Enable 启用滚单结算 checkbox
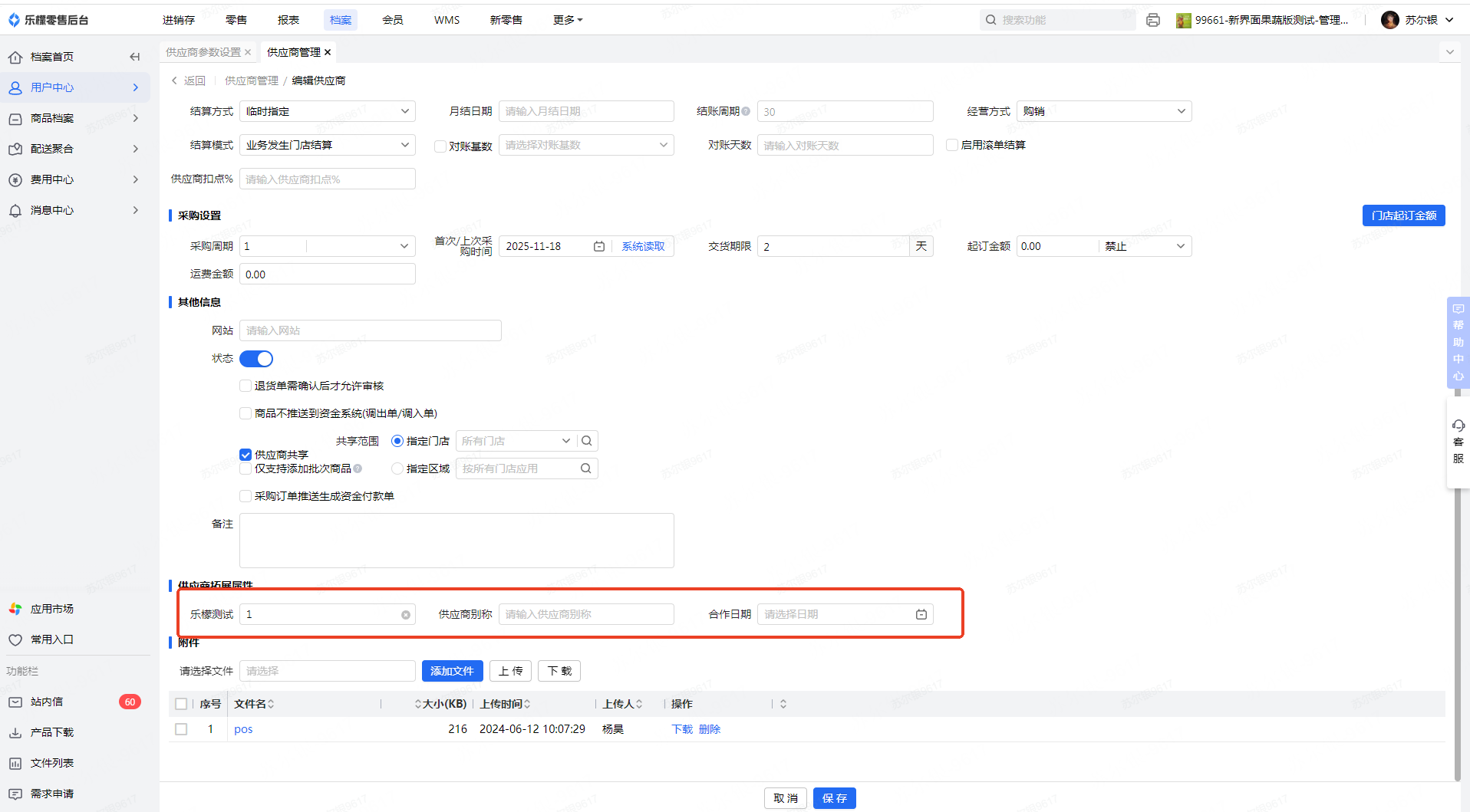 [x=952, y=145]
